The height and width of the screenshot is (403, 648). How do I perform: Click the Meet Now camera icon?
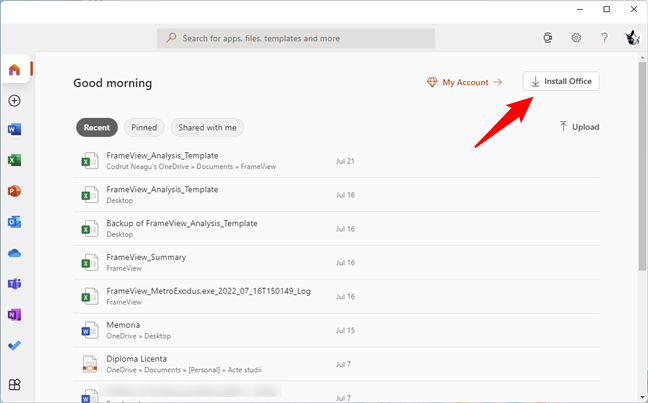[548, 38]
